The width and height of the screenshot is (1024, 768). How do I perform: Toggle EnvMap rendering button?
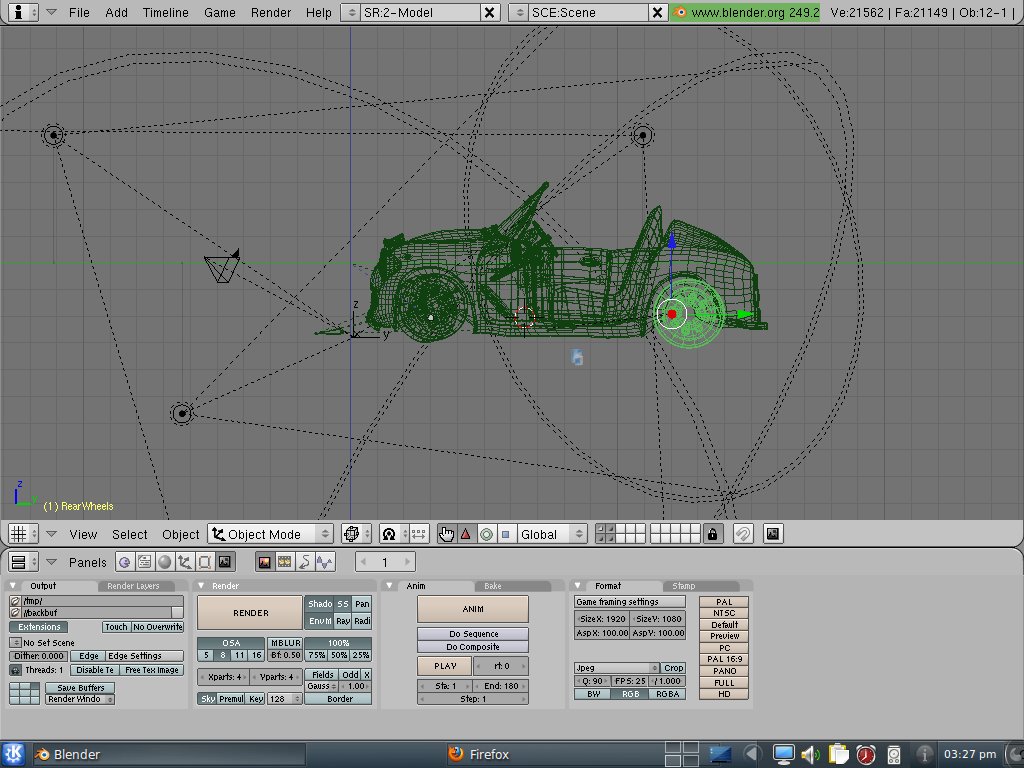click(x=320, y=621)
